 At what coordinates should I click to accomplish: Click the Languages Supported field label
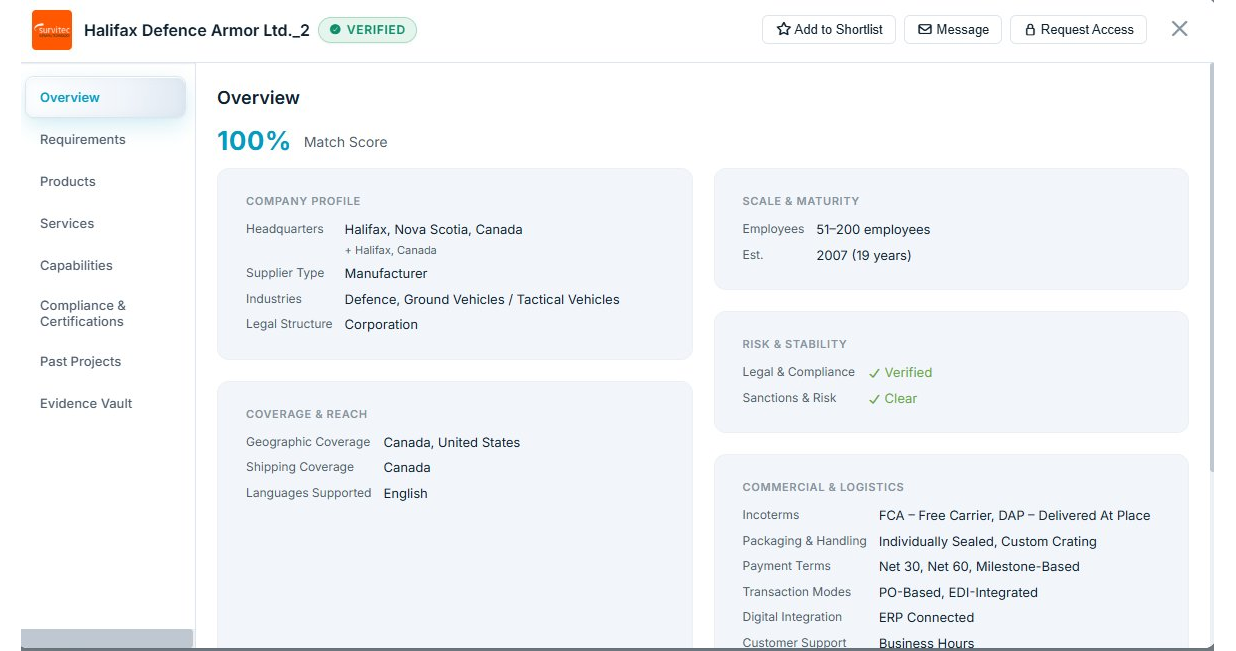tap(308, 493)
